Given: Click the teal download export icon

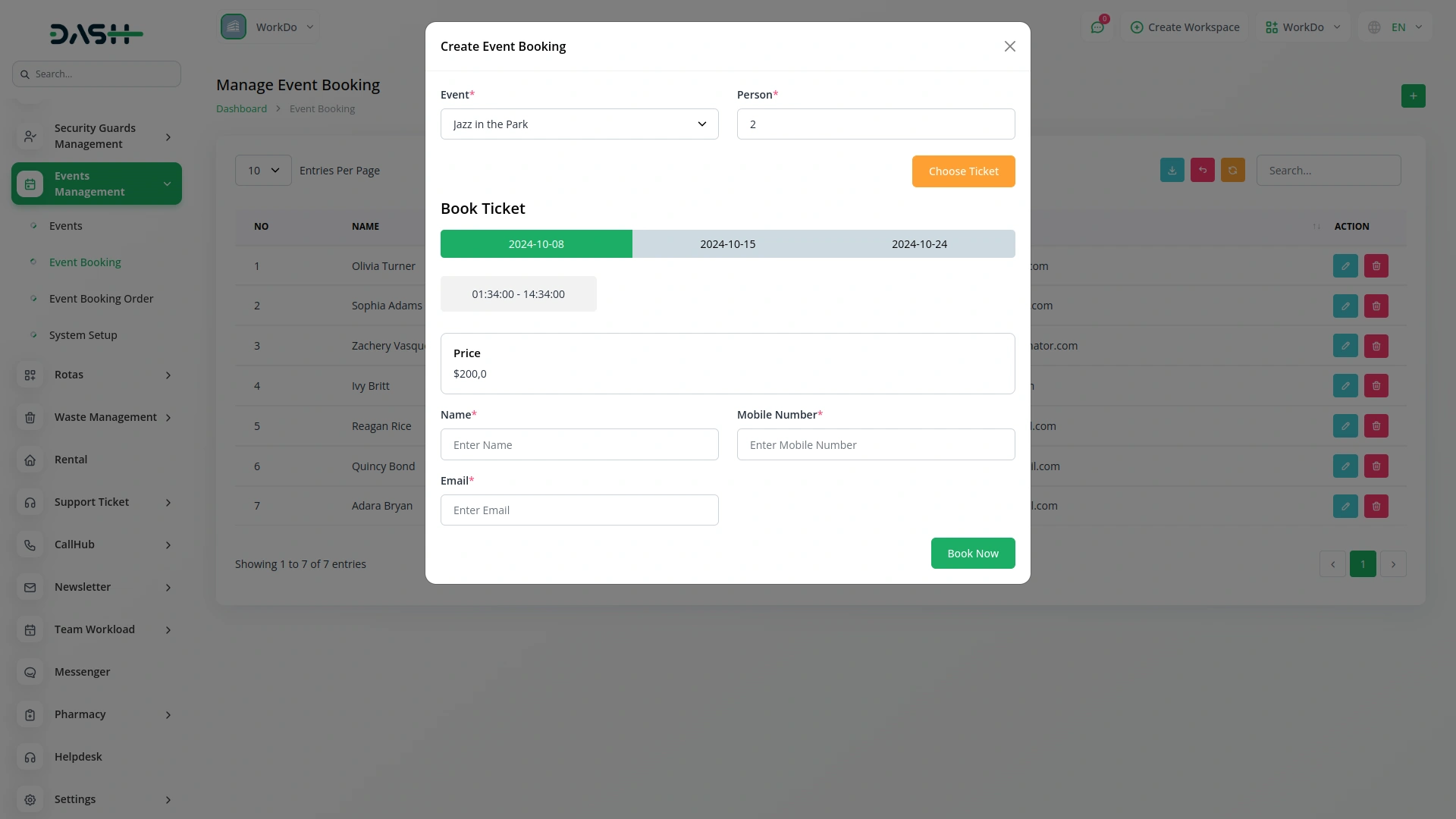Looking at the screenshot, I should click(1172, 171).
